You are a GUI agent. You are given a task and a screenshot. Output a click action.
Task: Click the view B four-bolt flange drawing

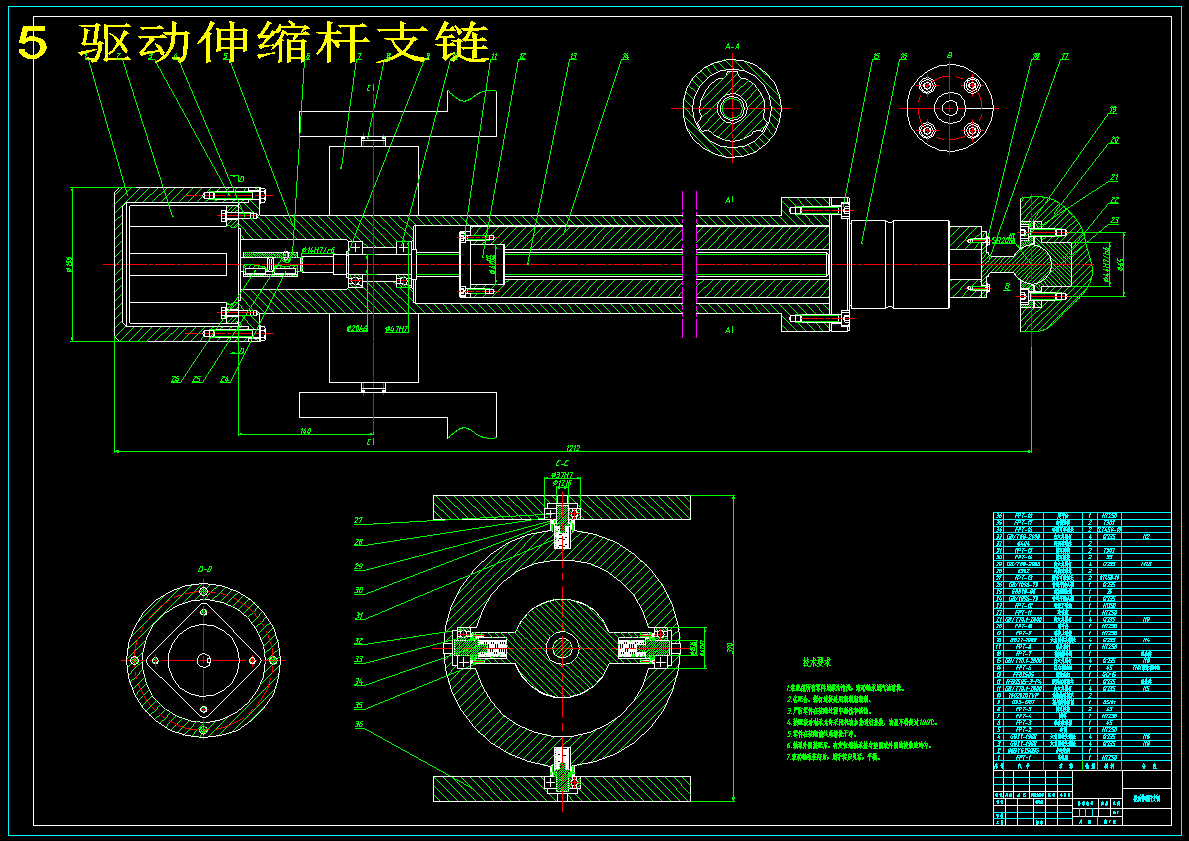(x=949, y=108)
